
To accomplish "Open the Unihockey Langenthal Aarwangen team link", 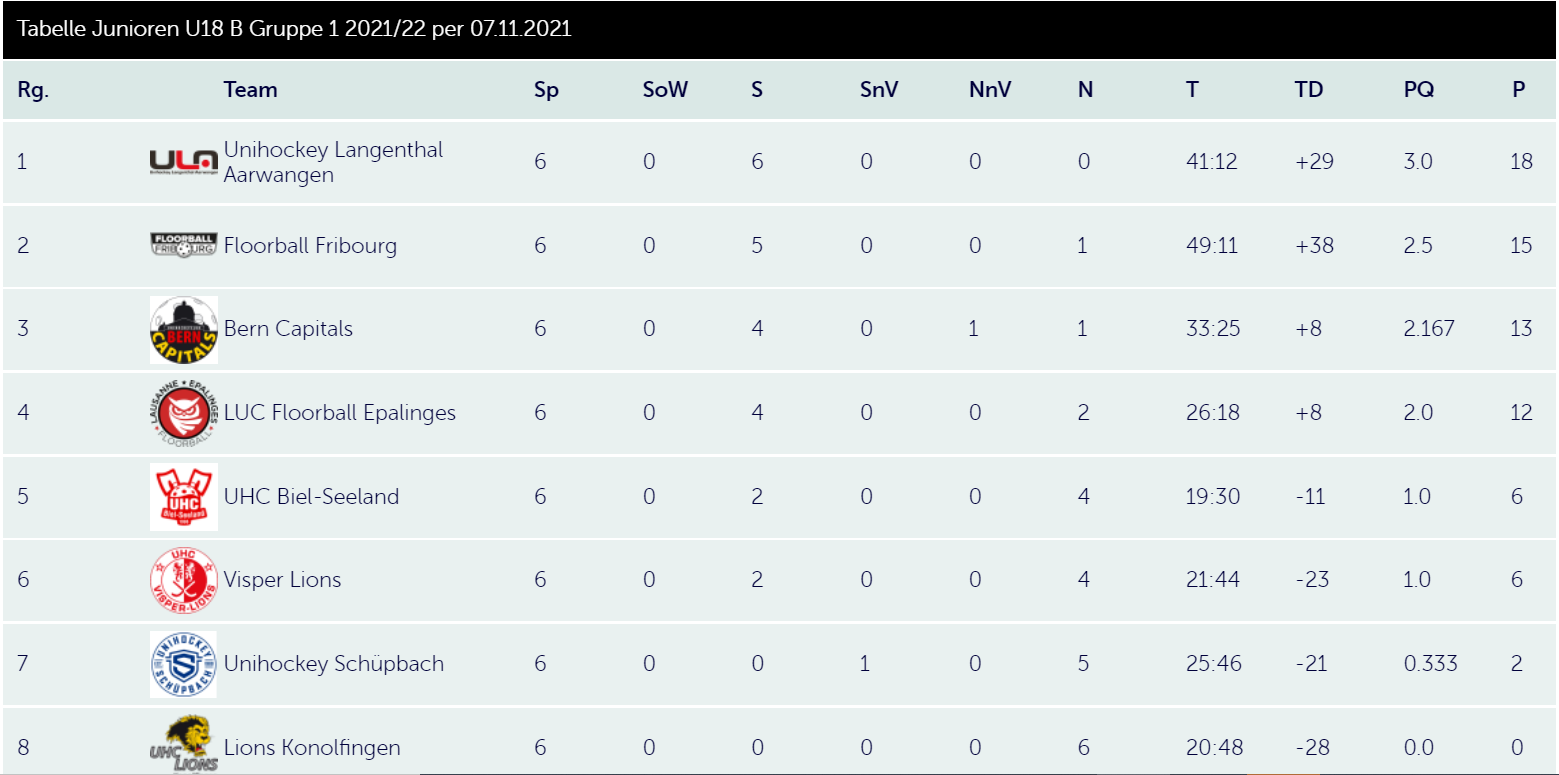I will coord(333,162).
